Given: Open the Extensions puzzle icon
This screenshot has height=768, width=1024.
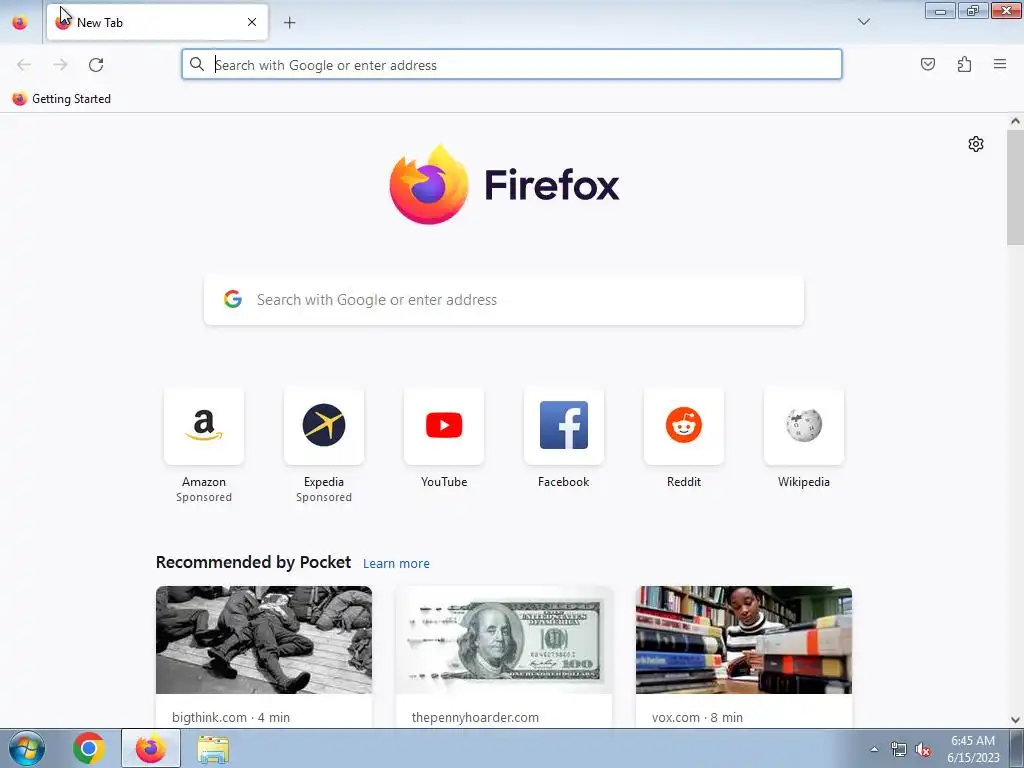Looking at the screenshot, I should 964,64.
